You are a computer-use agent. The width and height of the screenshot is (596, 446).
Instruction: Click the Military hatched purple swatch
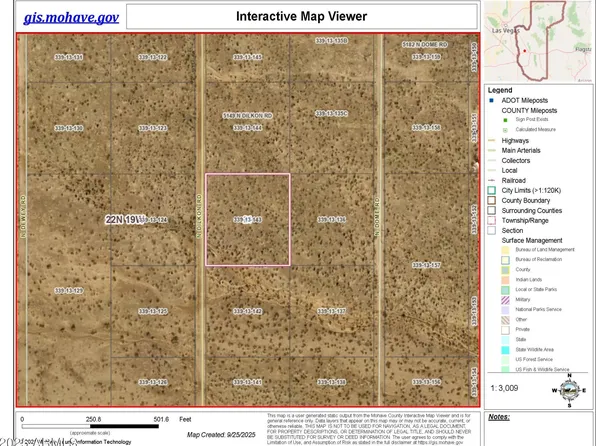click(505, 300)
